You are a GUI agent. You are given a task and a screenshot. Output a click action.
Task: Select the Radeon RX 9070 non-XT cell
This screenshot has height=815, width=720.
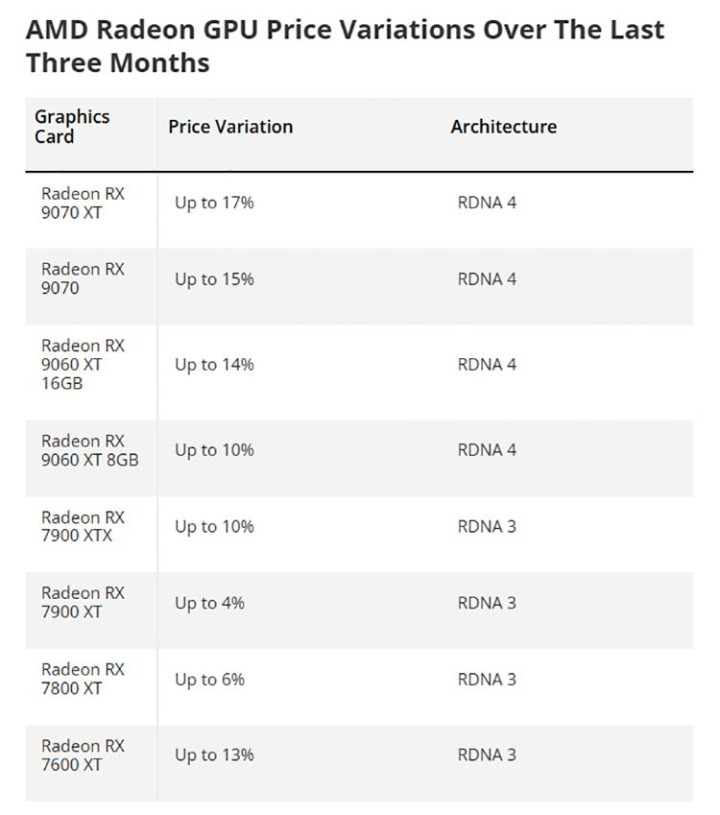tap(83, 279)
